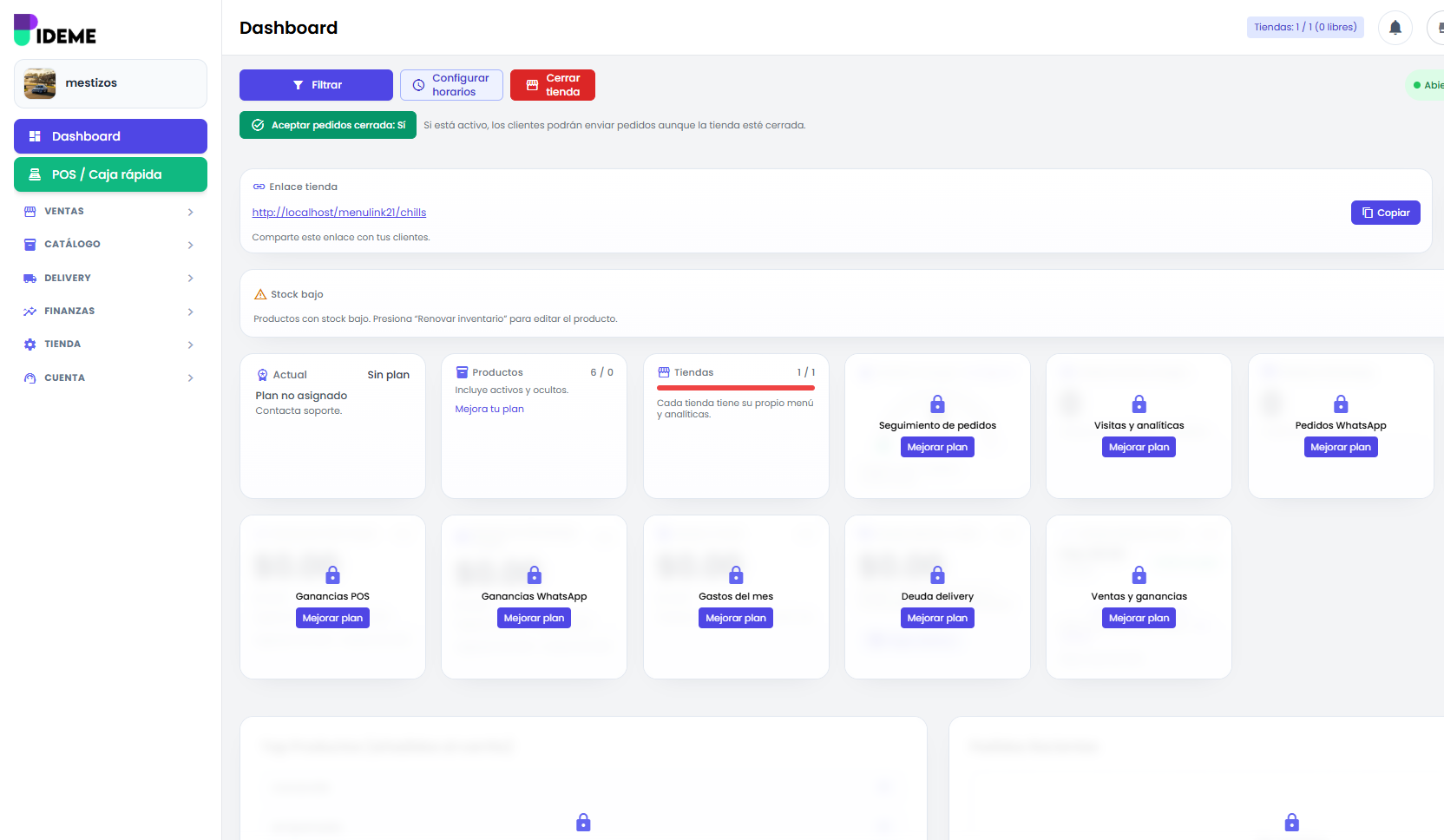Screen dimensions: 1444x840
Task: Click lock icon on Visitas y analíticas
Action: pos(1139,404)
